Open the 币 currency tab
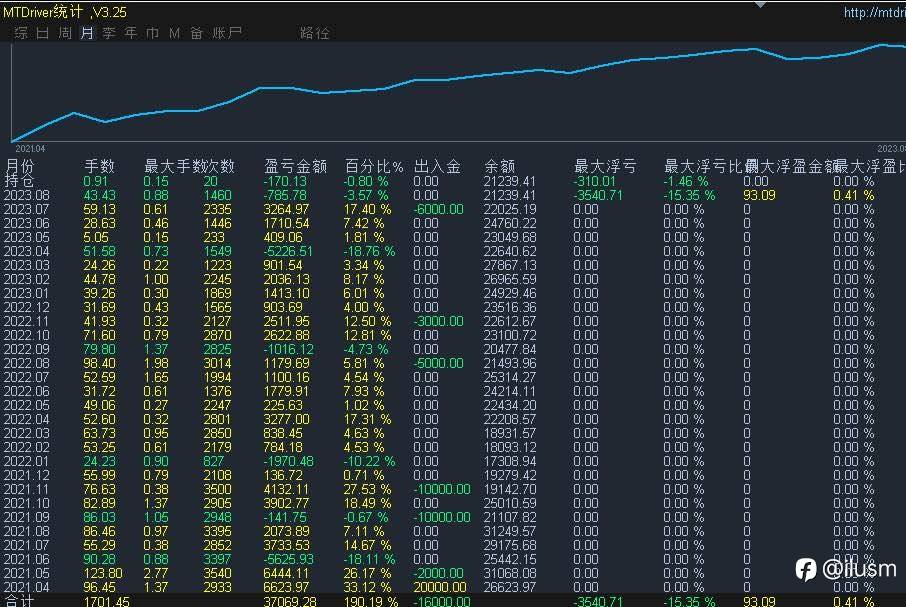This screenshot has height=607, width=906. pos(153,33)
